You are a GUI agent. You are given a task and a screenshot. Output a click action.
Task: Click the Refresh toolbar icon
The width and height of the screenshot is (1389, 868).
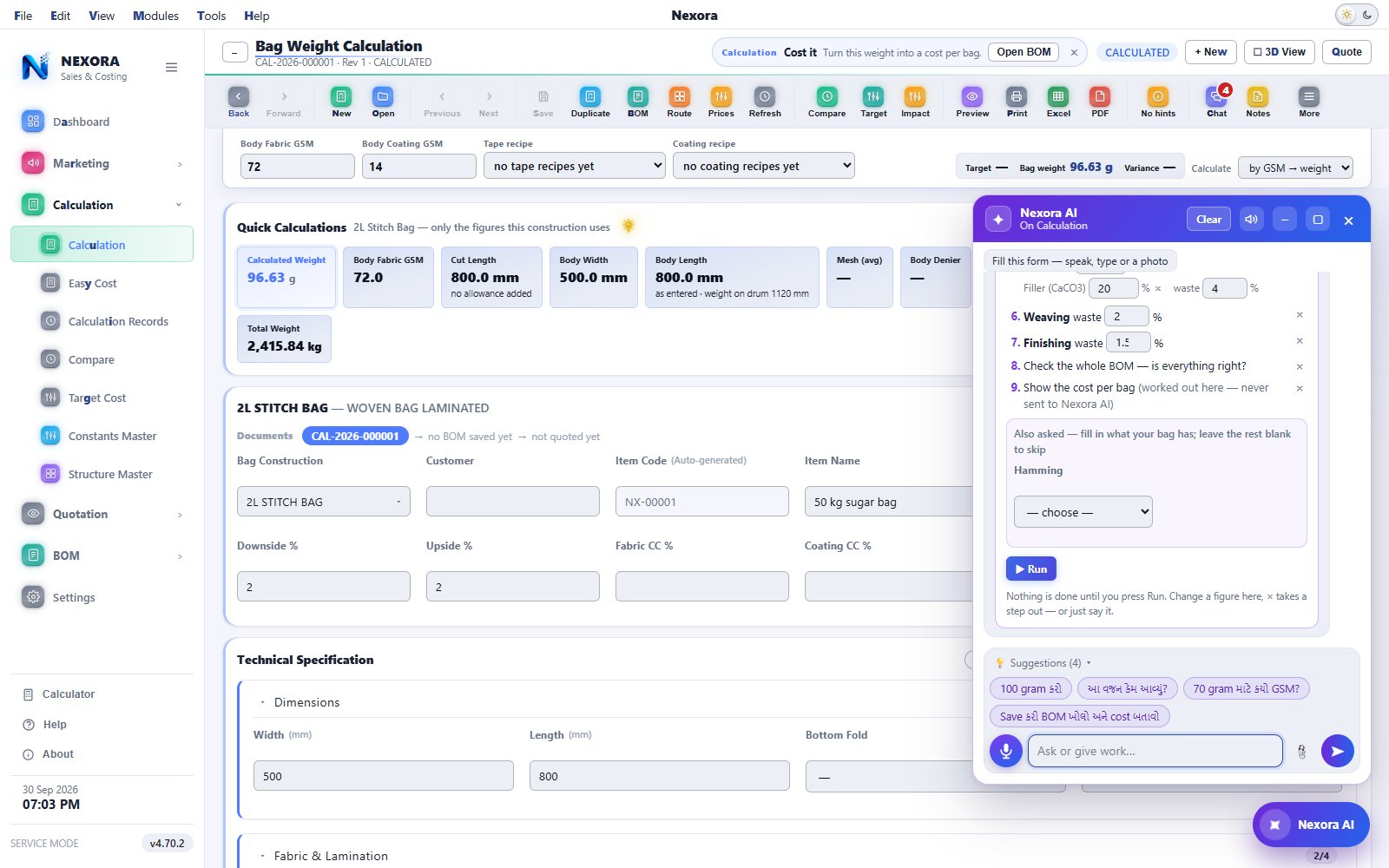point(765,102)
